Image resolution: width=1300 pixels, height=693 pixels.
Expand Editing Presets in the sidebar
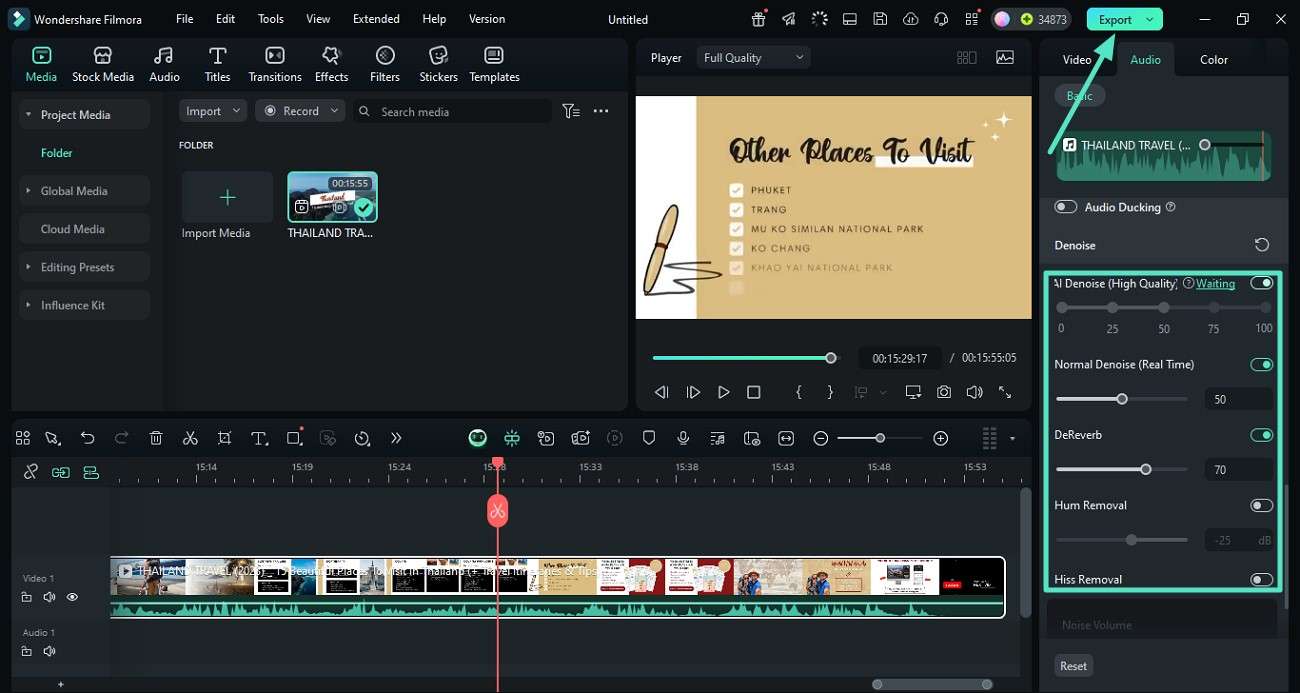[28, 267]
